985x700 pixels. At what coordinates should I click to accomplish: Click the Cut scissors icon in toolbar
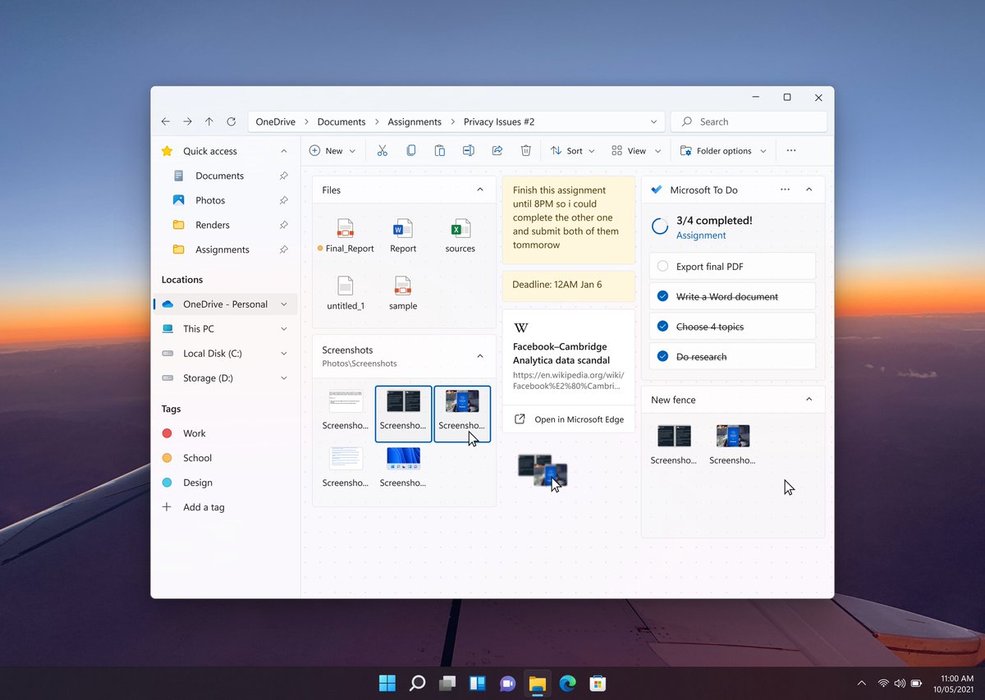tap(382, 151)
